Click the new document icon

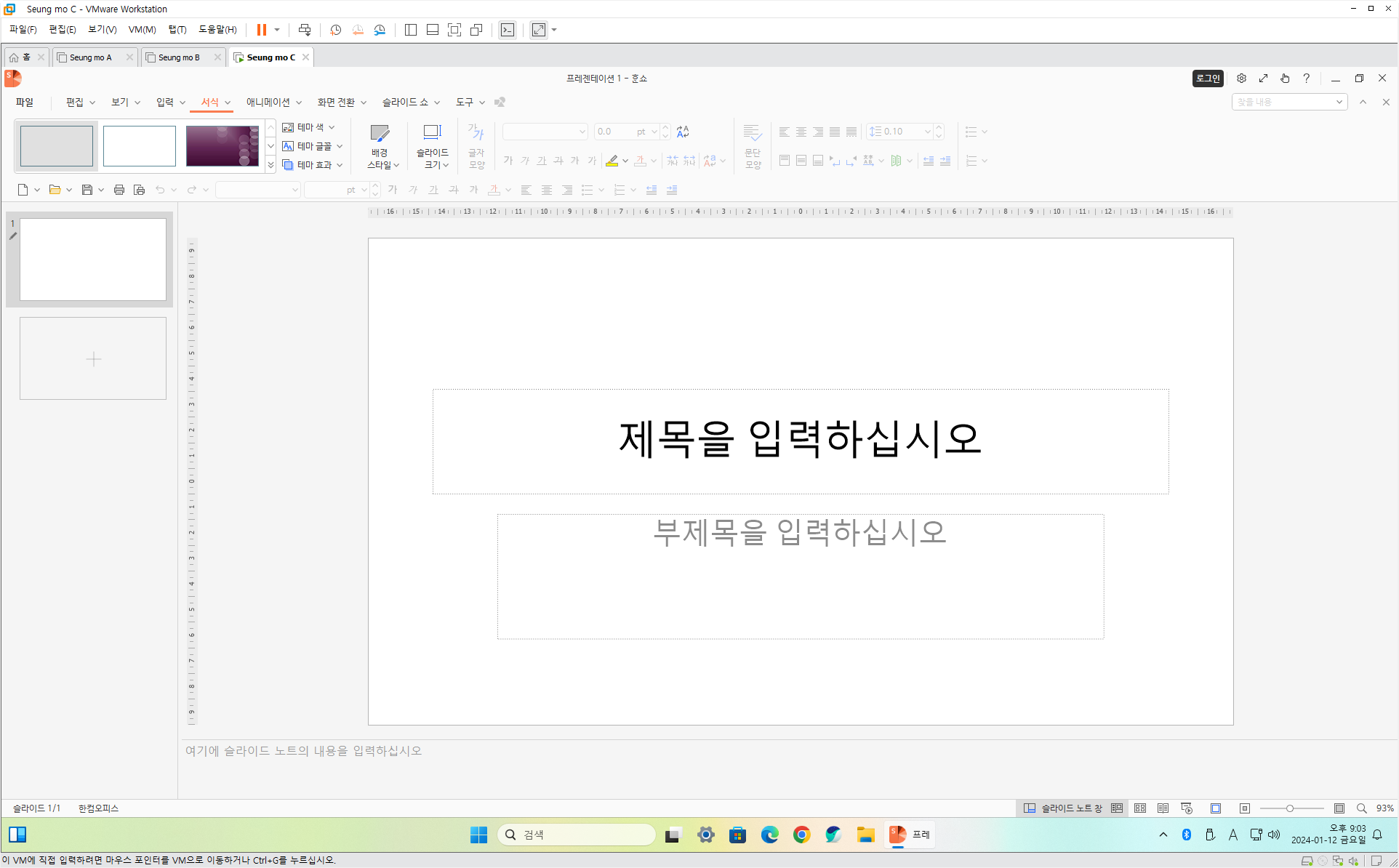click(23, 190)
